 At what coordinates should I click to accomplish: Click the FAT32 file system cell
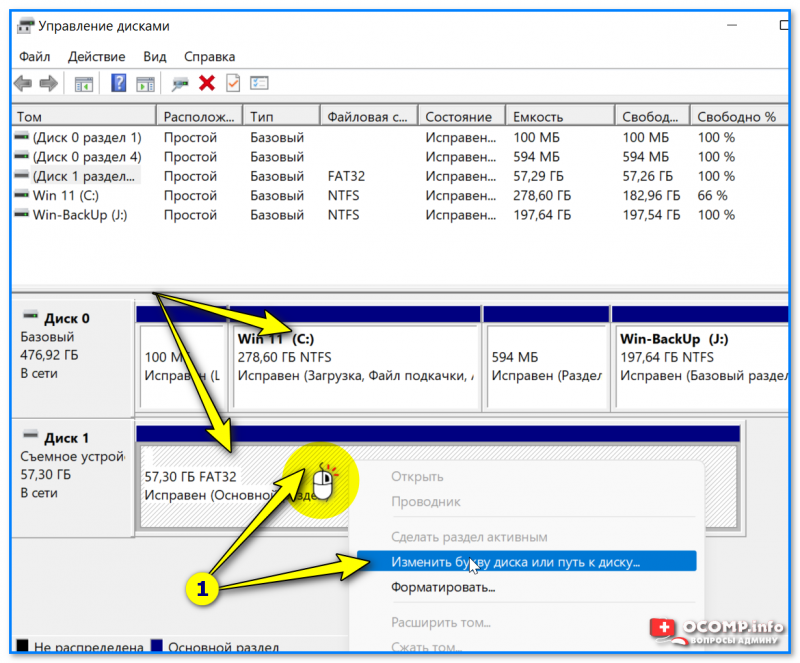[x=346, y=176]
